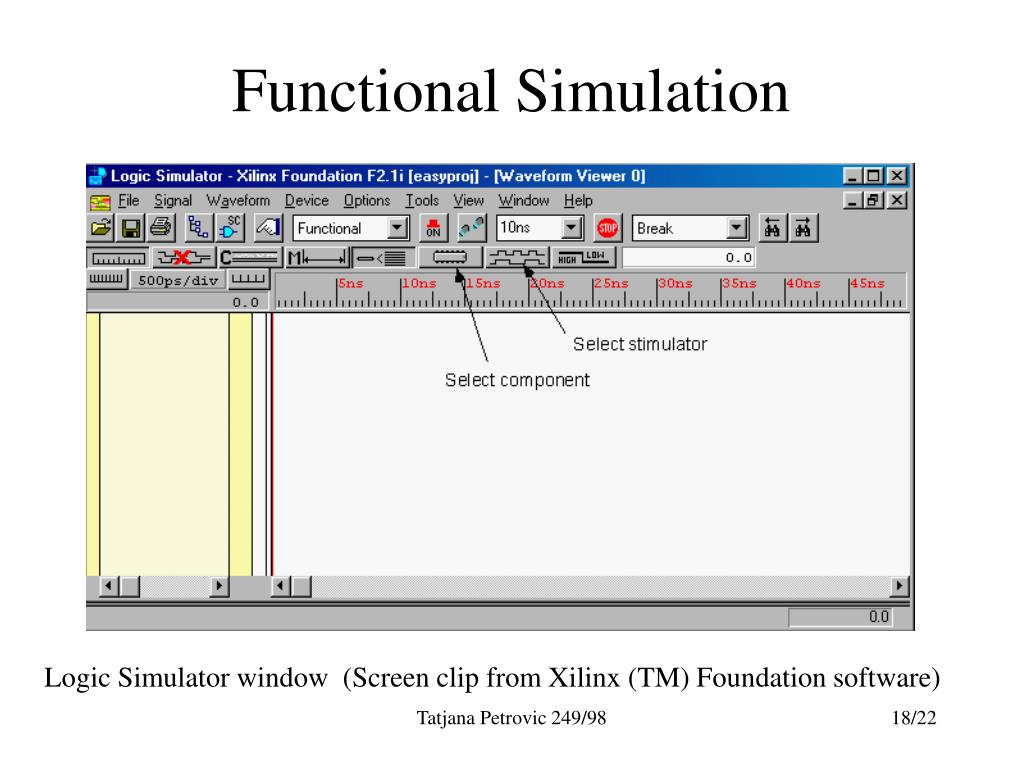
Task: Click the HIGH LOW logic state icon
Action: click(583, 258)
